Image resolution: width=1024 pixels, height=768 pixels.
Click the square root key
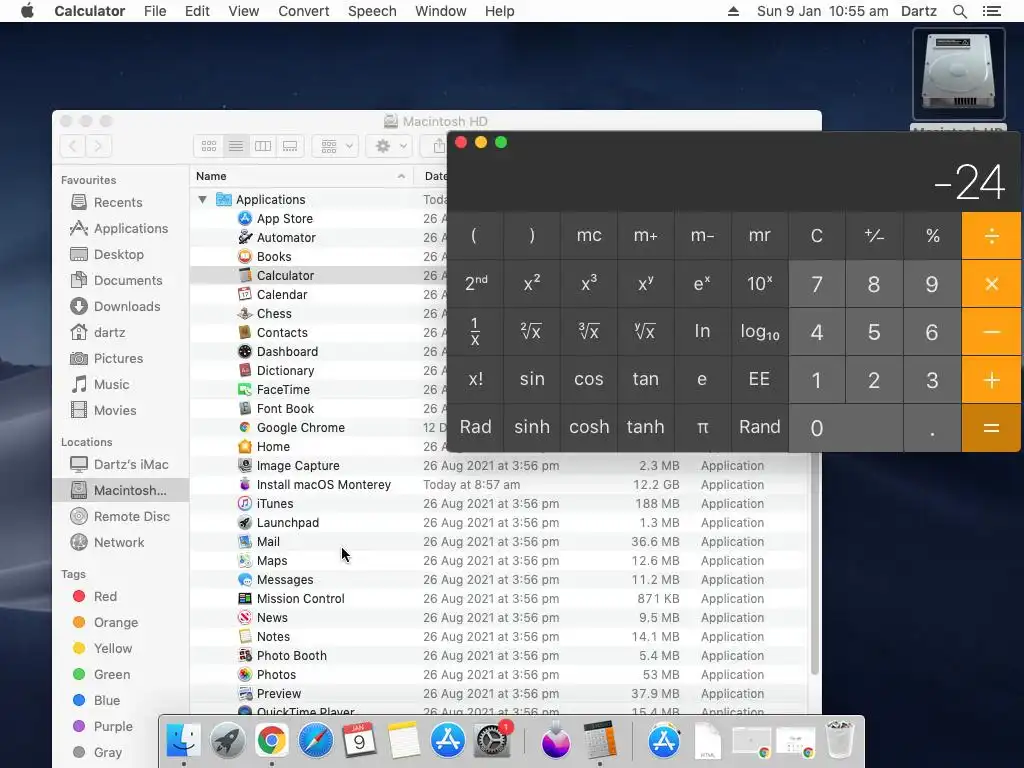pos(532,332)
